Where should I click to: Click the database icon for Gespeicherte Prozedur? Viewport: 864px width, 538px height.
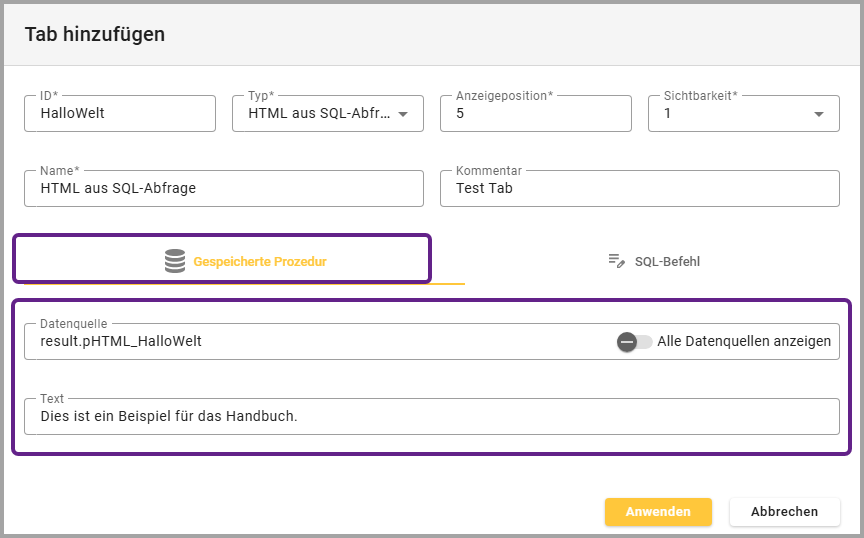pyautogui.click(x=175, y=261)
